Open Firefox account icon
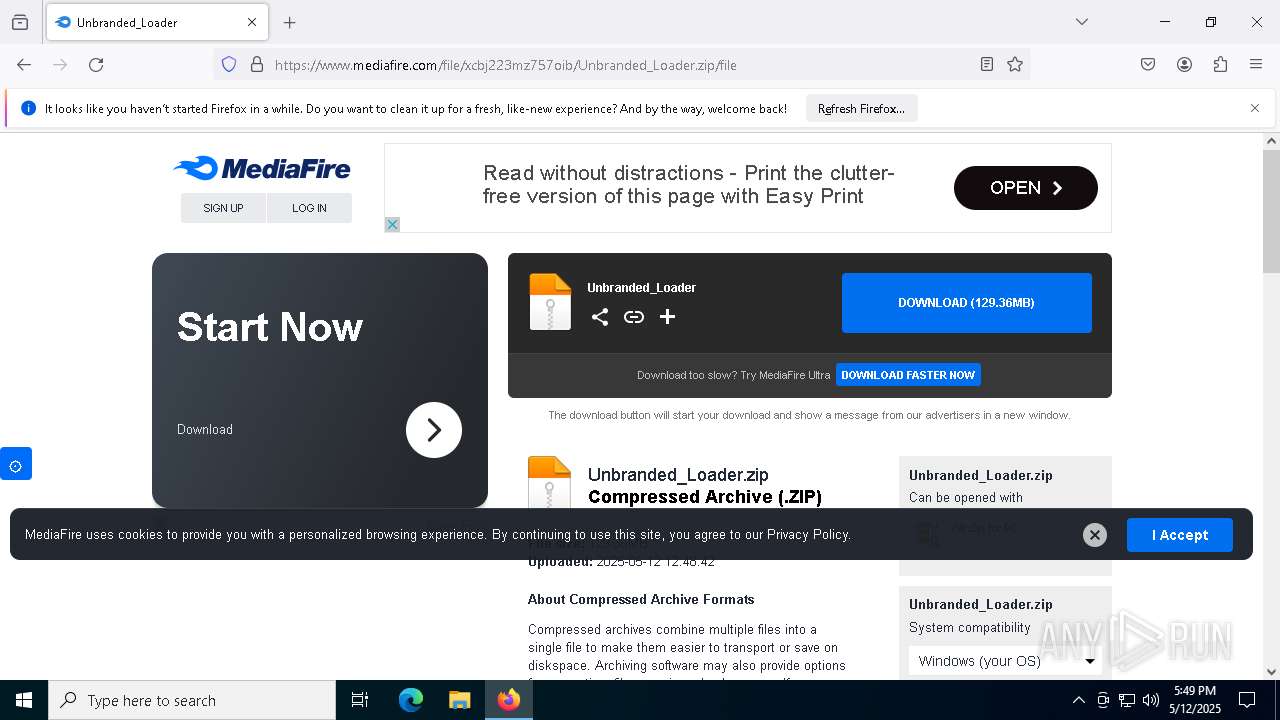Viewport: 1280px width, 720px height. 1184,65
